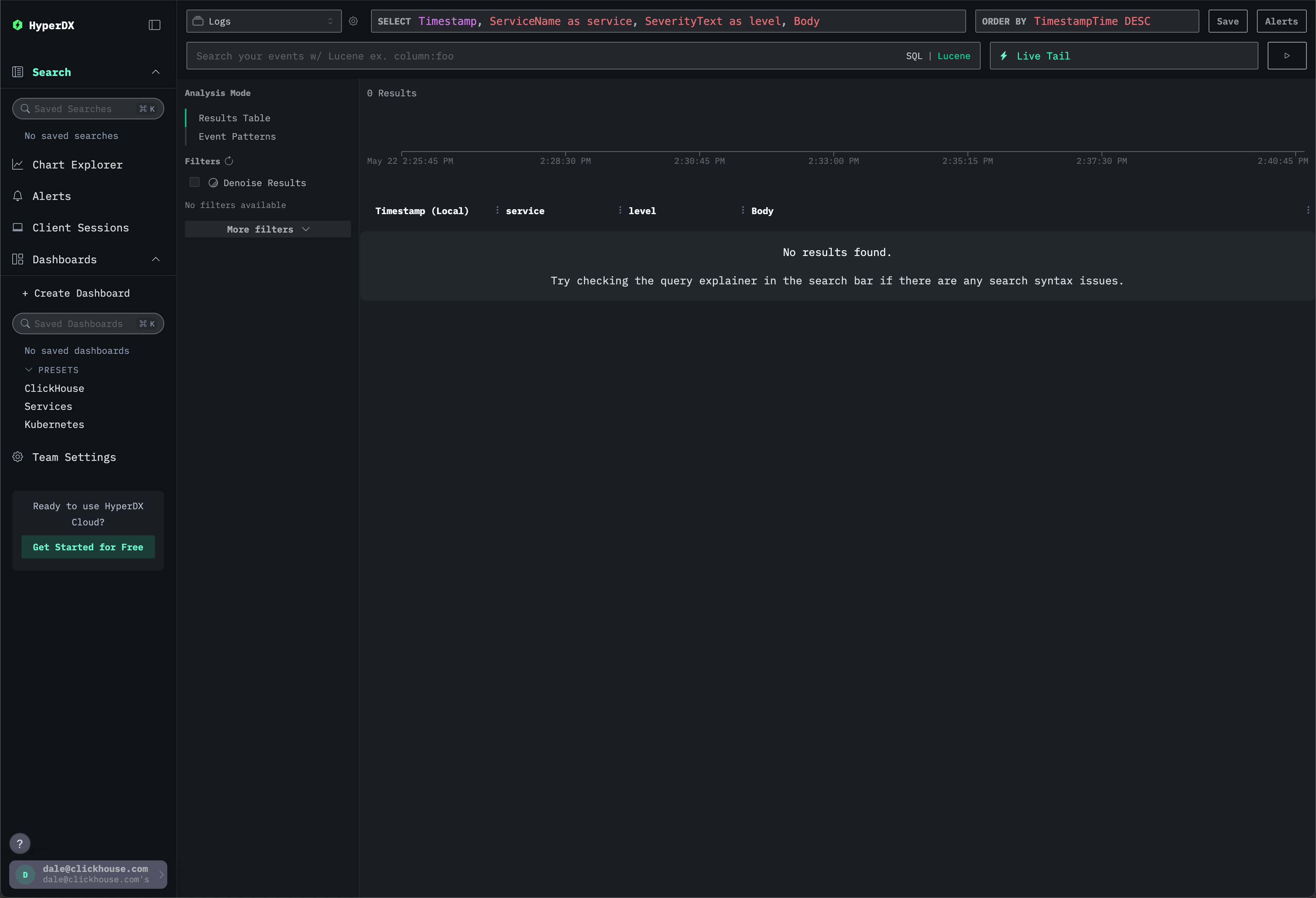Reset filters using the refresh icon
This screenshot has width=1316, height=898.
click(229, 161)
